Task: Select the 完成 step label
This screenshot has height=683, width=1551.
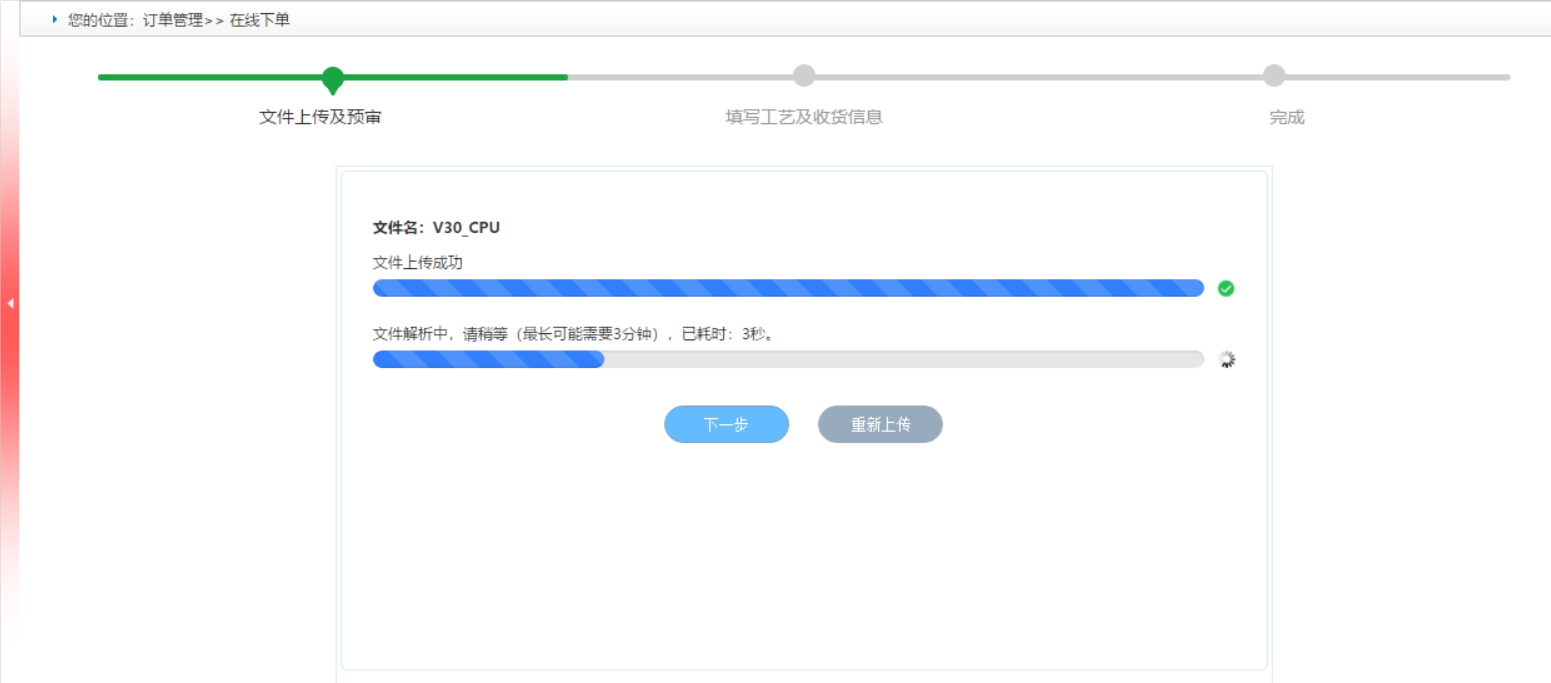Action: pos(1287,117)
